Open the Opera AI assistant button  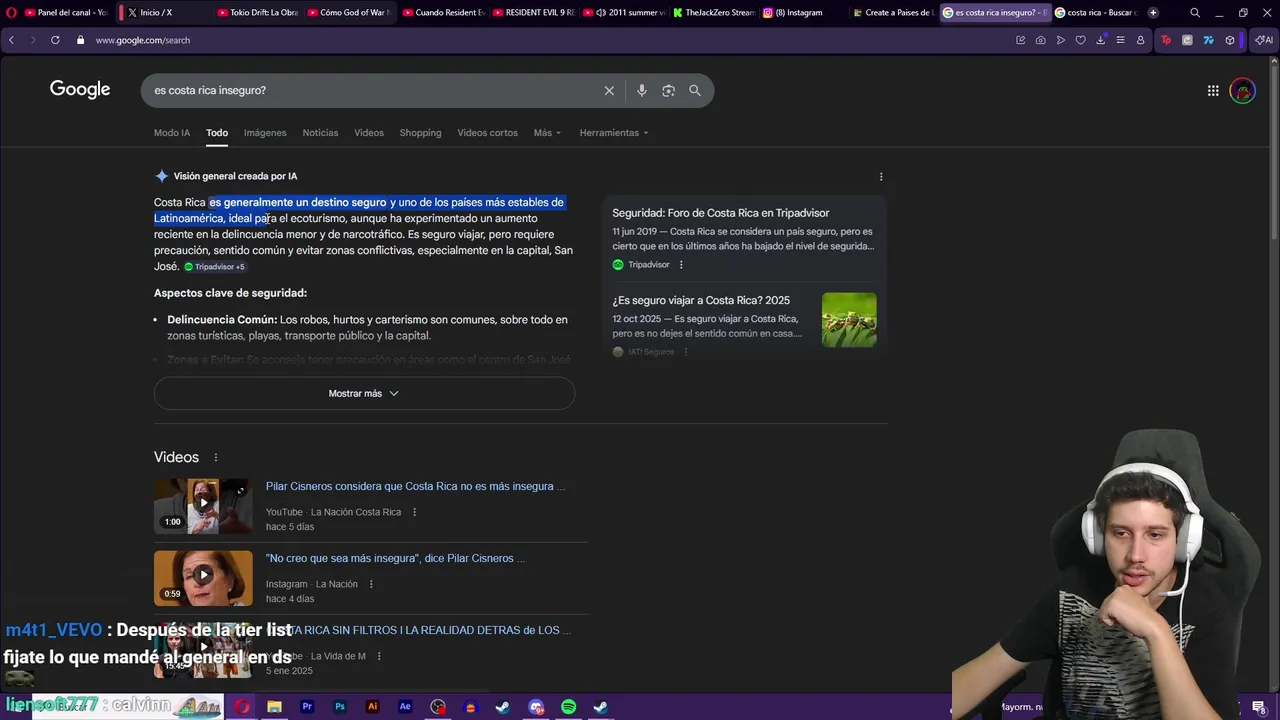click(1264, 40)
